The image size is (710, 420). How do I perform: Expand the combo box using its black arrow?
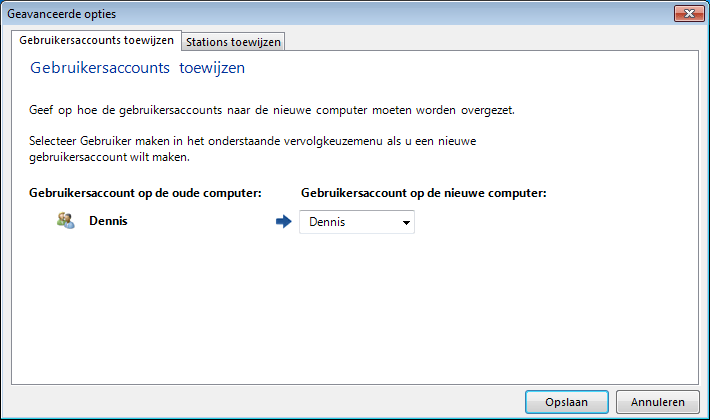point(406,222)
